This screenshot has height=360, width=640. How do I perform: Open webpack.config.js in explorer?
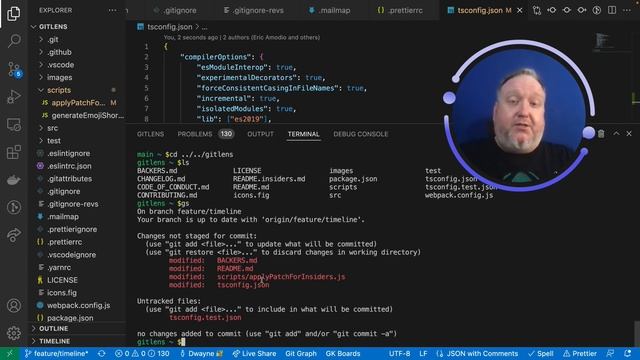click(78, 305)
